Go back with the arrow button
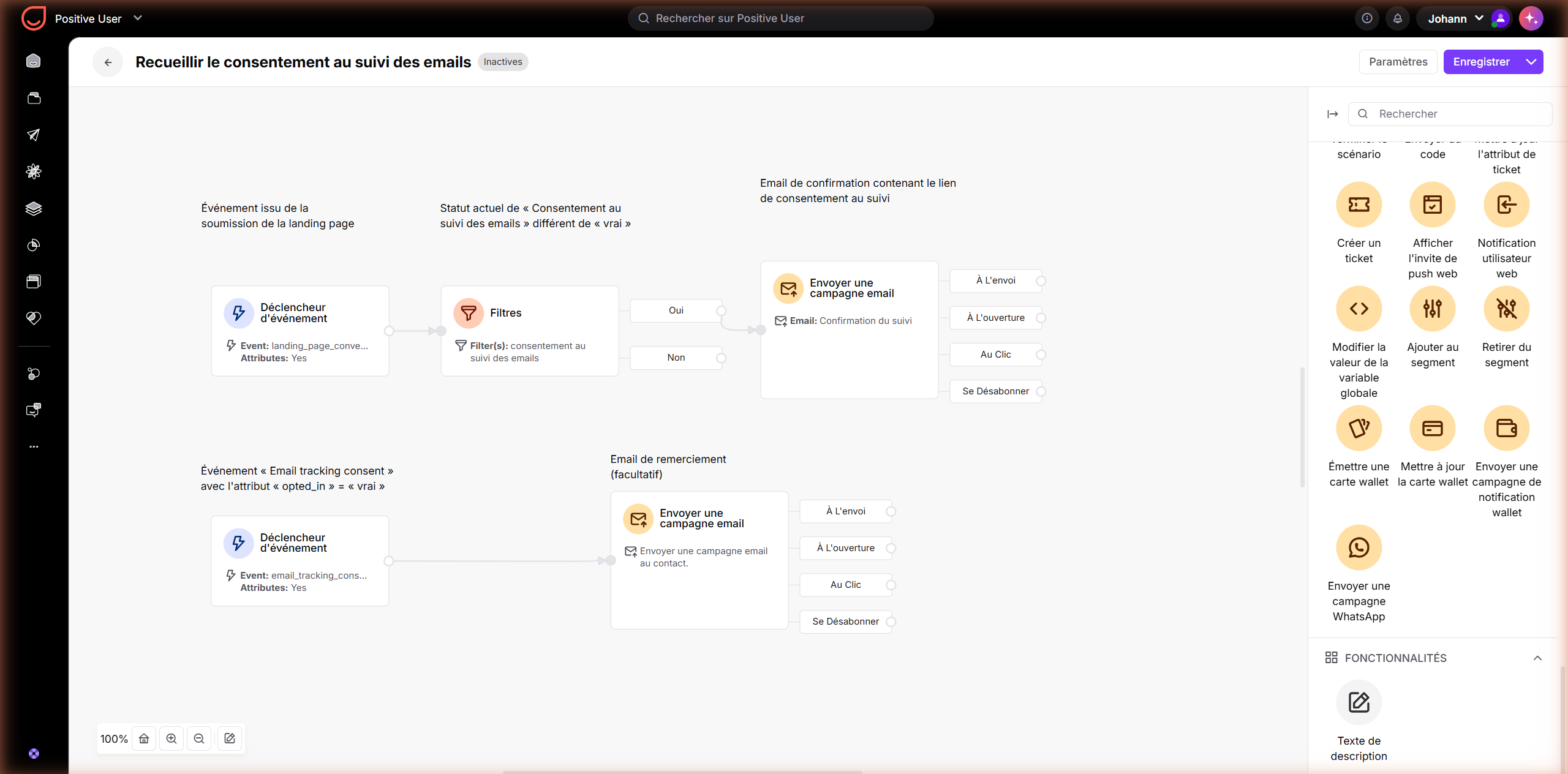 [x=108, y=62]
